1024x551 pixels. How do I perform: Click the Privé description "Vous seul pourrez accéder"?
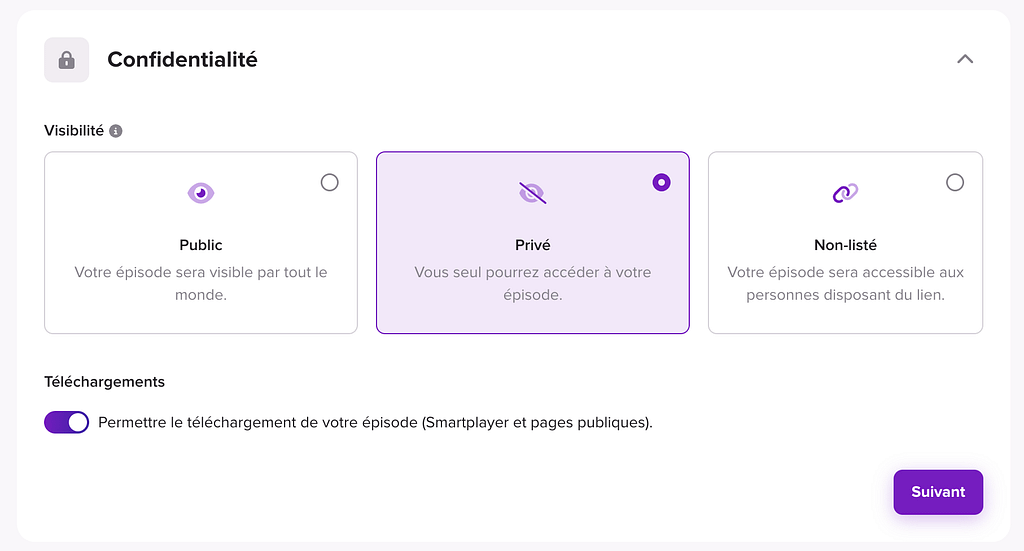[532, 283]
